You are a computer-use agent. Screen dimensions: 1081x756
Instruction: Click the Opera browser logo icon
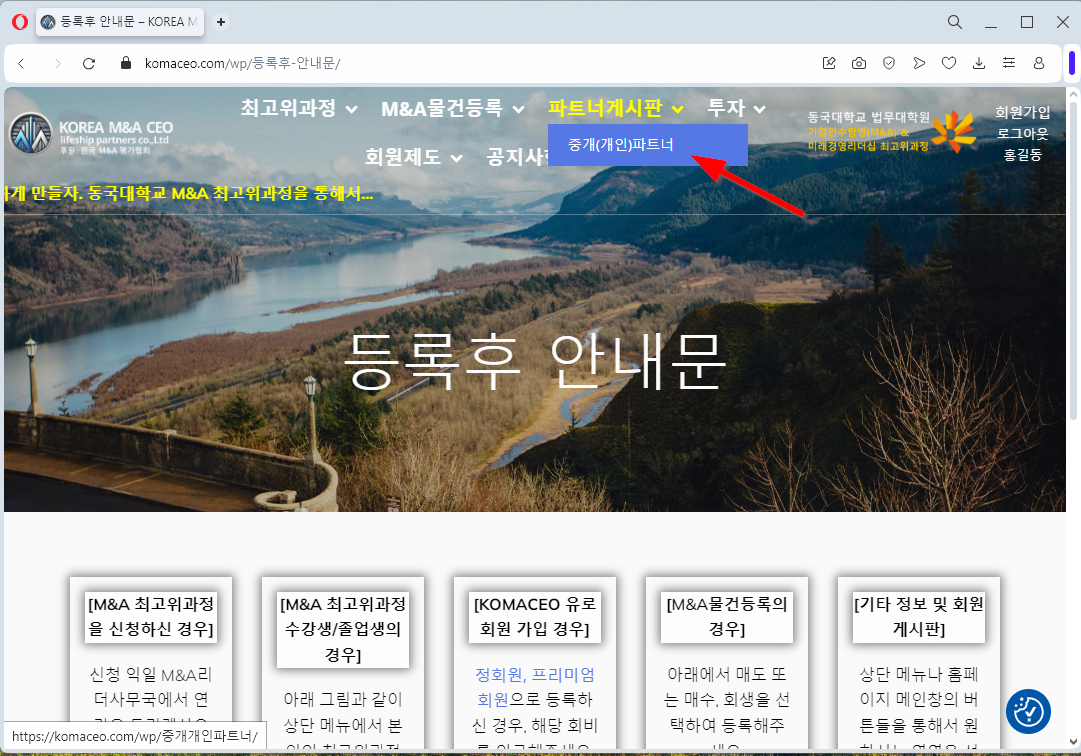[20, 22]
